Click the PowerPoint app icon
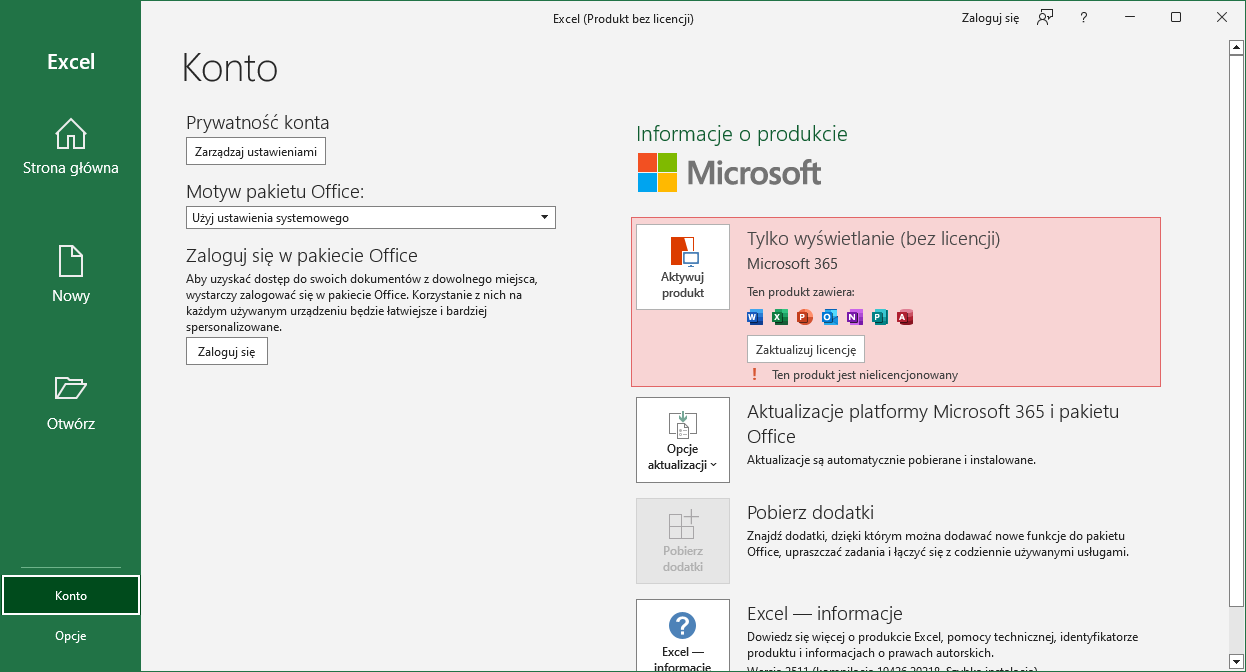 (x=805, y=317)
